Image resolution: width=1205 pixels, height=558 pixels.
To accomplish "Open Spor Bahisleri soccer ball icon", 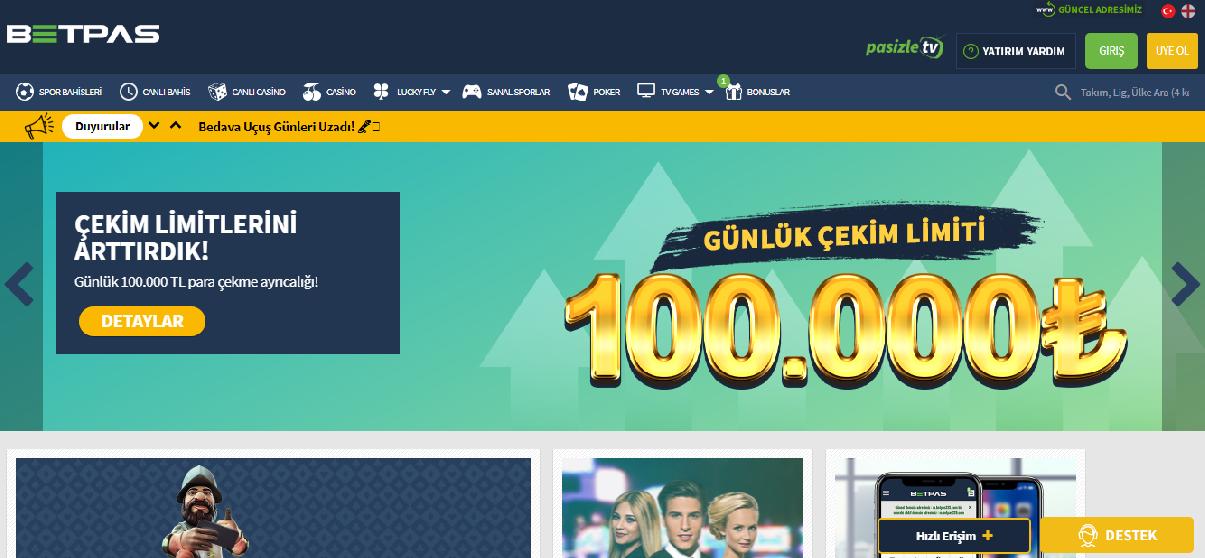I will click(25, 92).
